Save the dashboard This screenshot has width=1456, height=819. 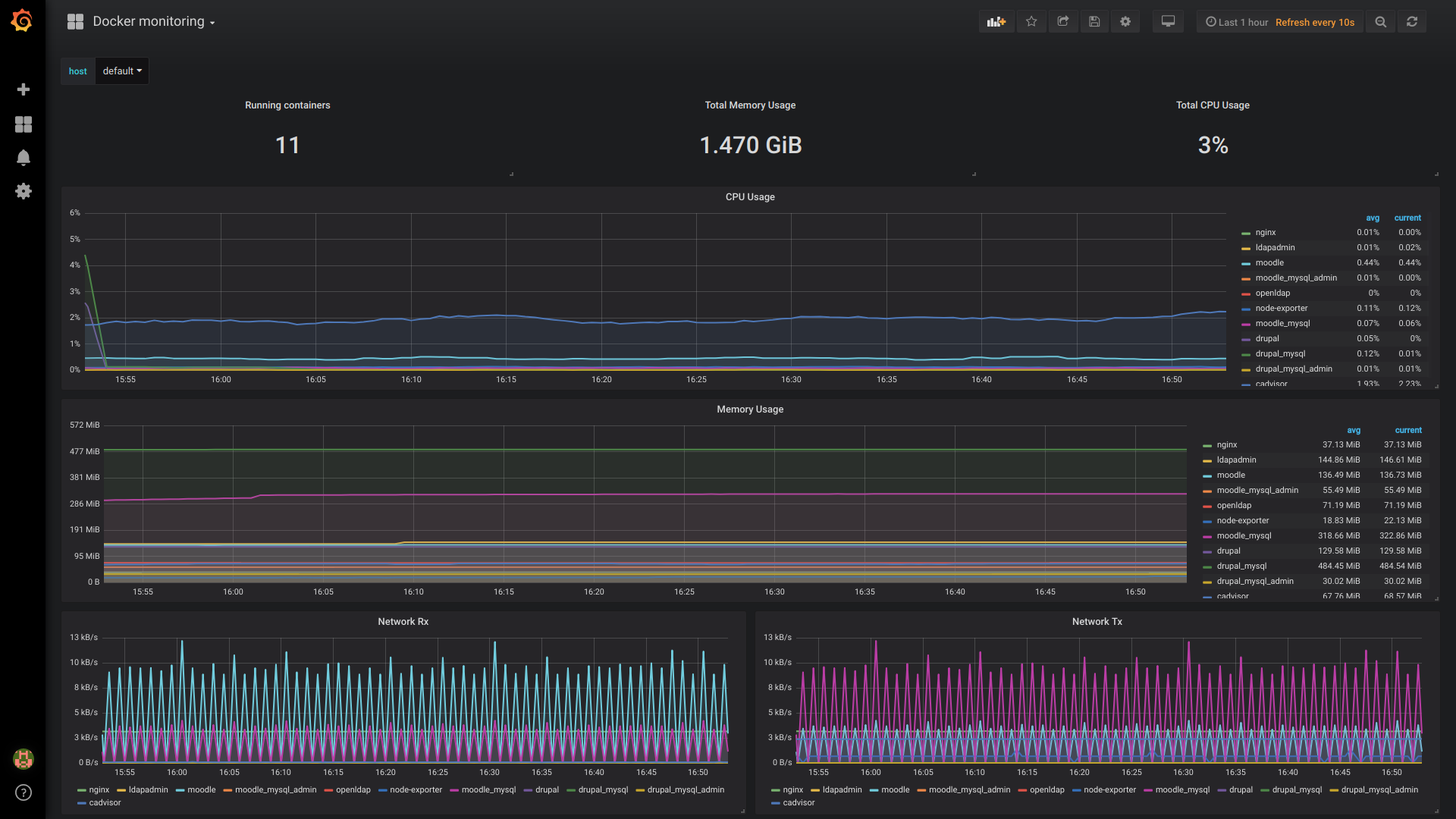pyautogui.click(x=1094, y=22)
